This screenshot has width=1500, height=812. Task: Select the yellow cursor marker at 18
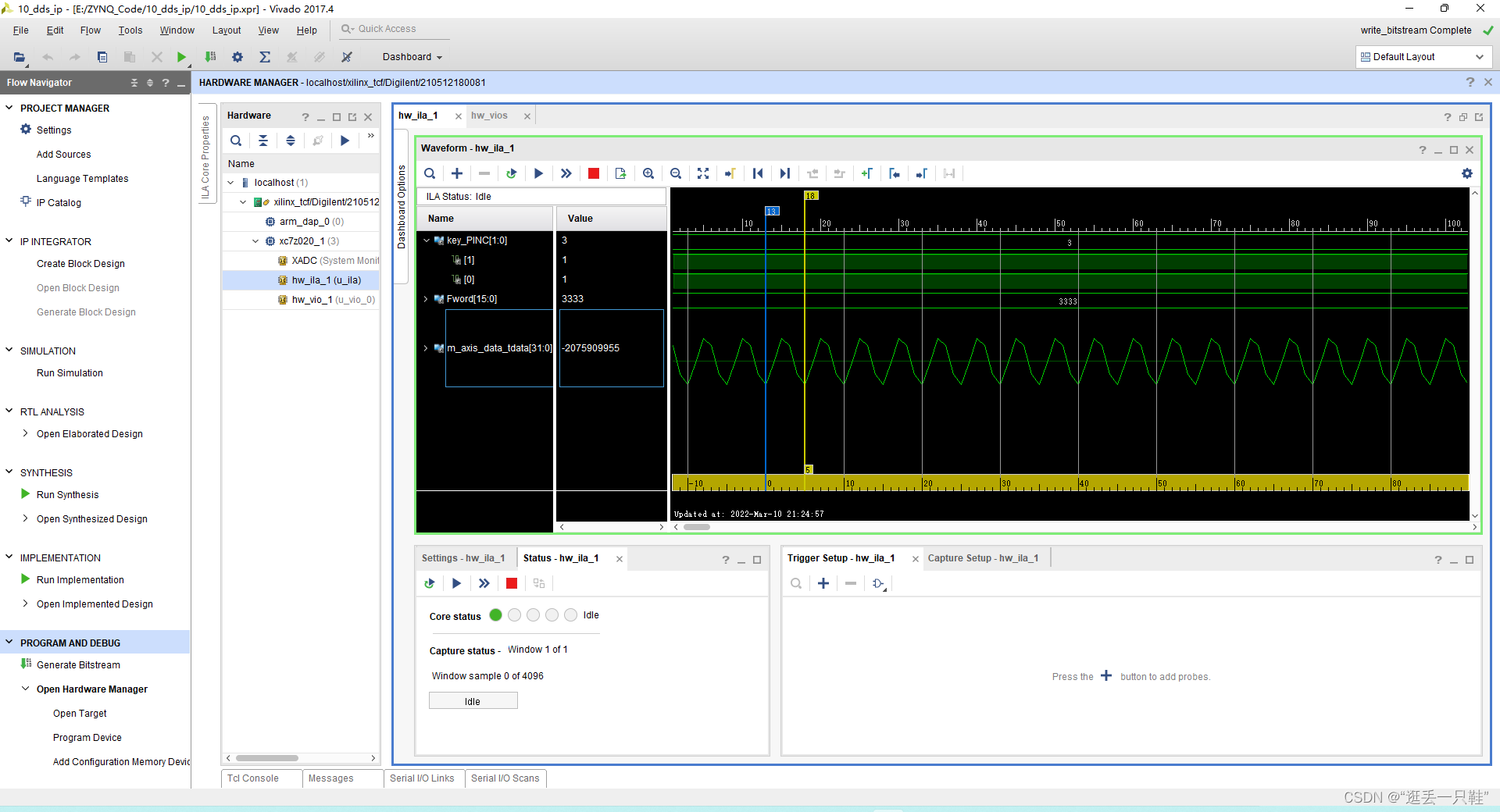(x=811, y=196)
